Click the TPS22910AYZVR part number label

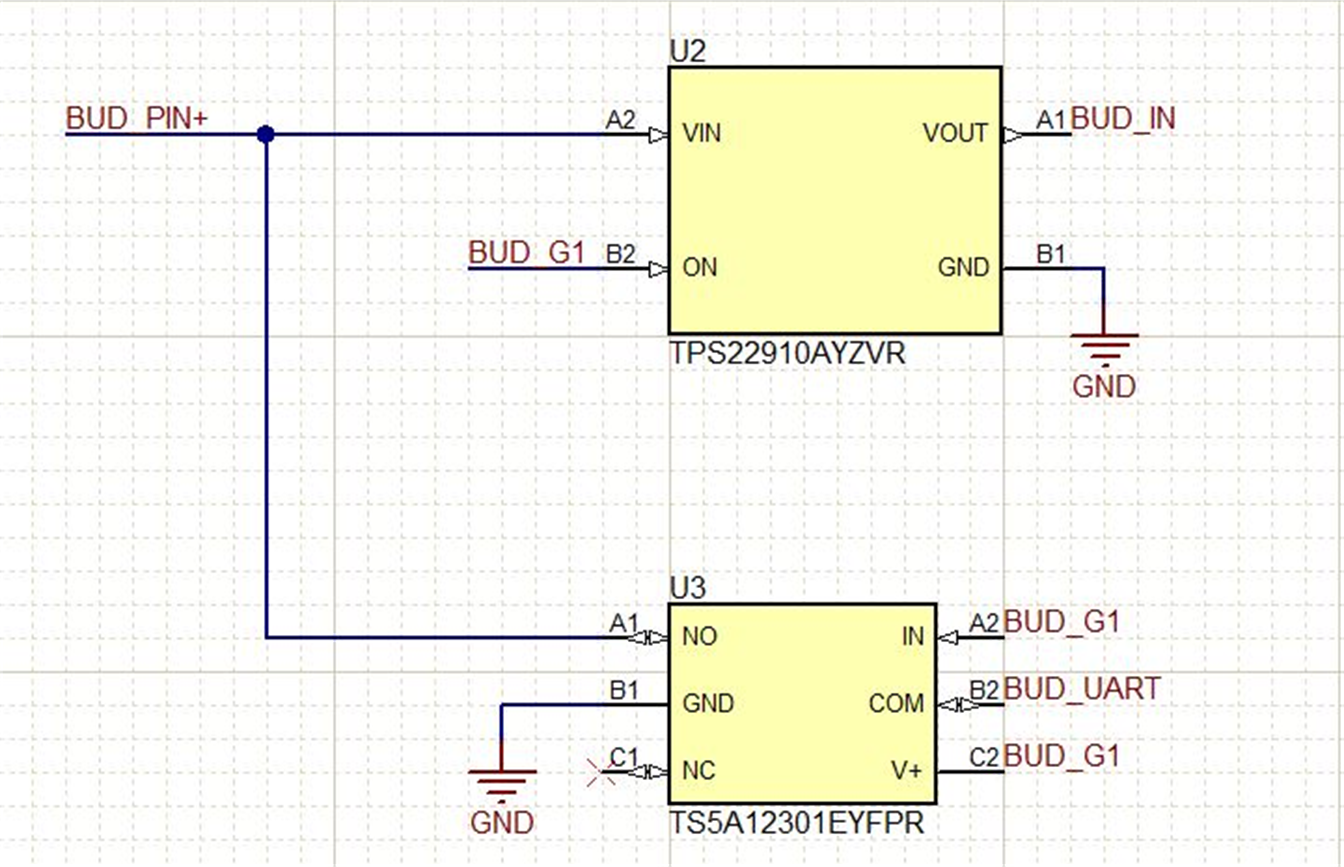click(x=788, y=352)
